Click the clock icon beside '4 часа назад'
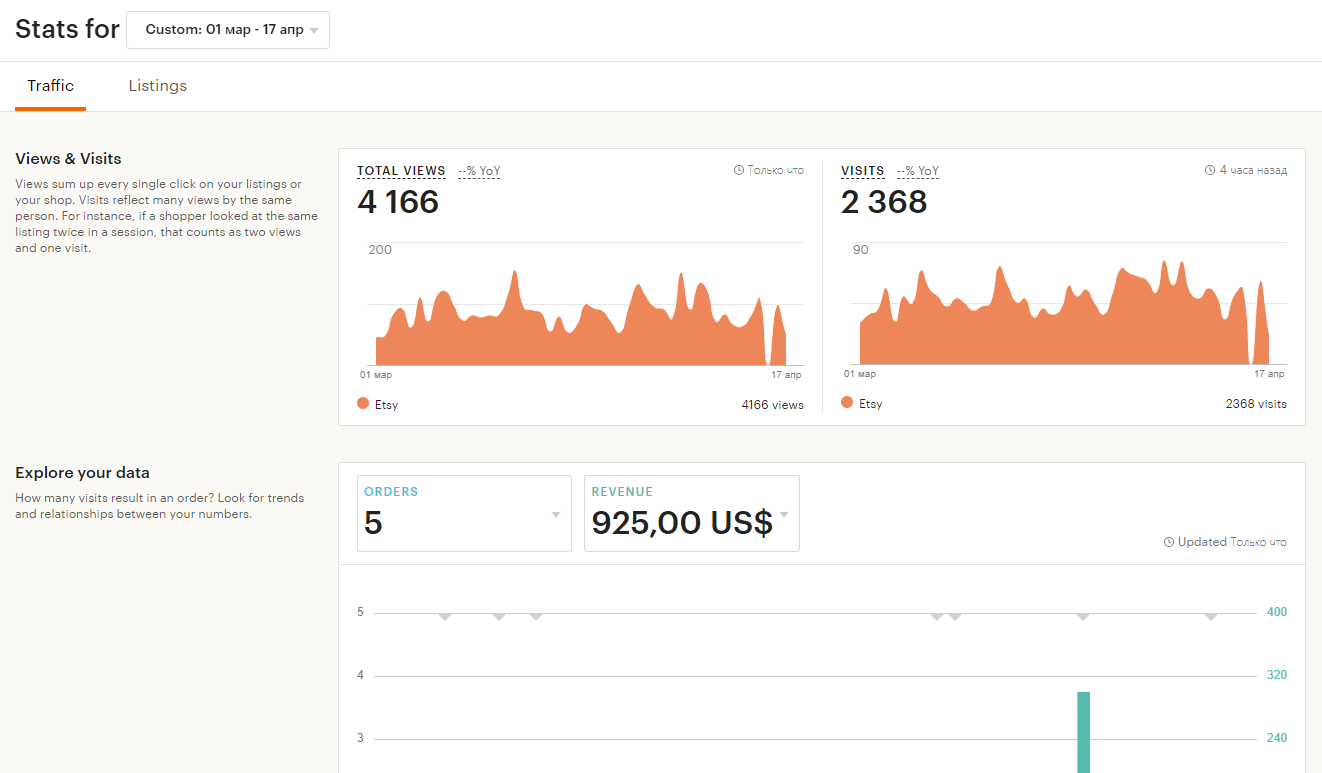The image size is (1322, 773). pyautogui.click(x=1210, y=170)
